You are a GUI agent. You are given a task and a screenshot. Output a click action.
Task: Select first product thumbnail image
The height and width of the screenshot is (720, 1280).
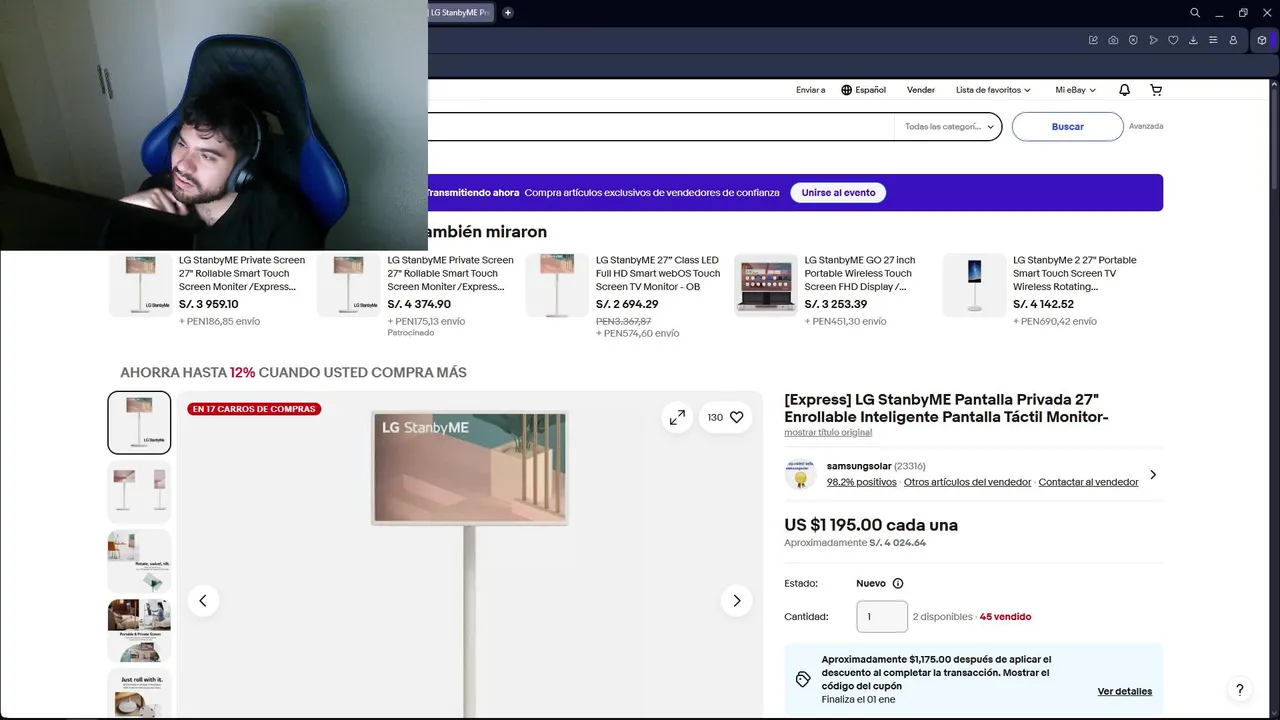pyautogui.click(x=139, y=423)
